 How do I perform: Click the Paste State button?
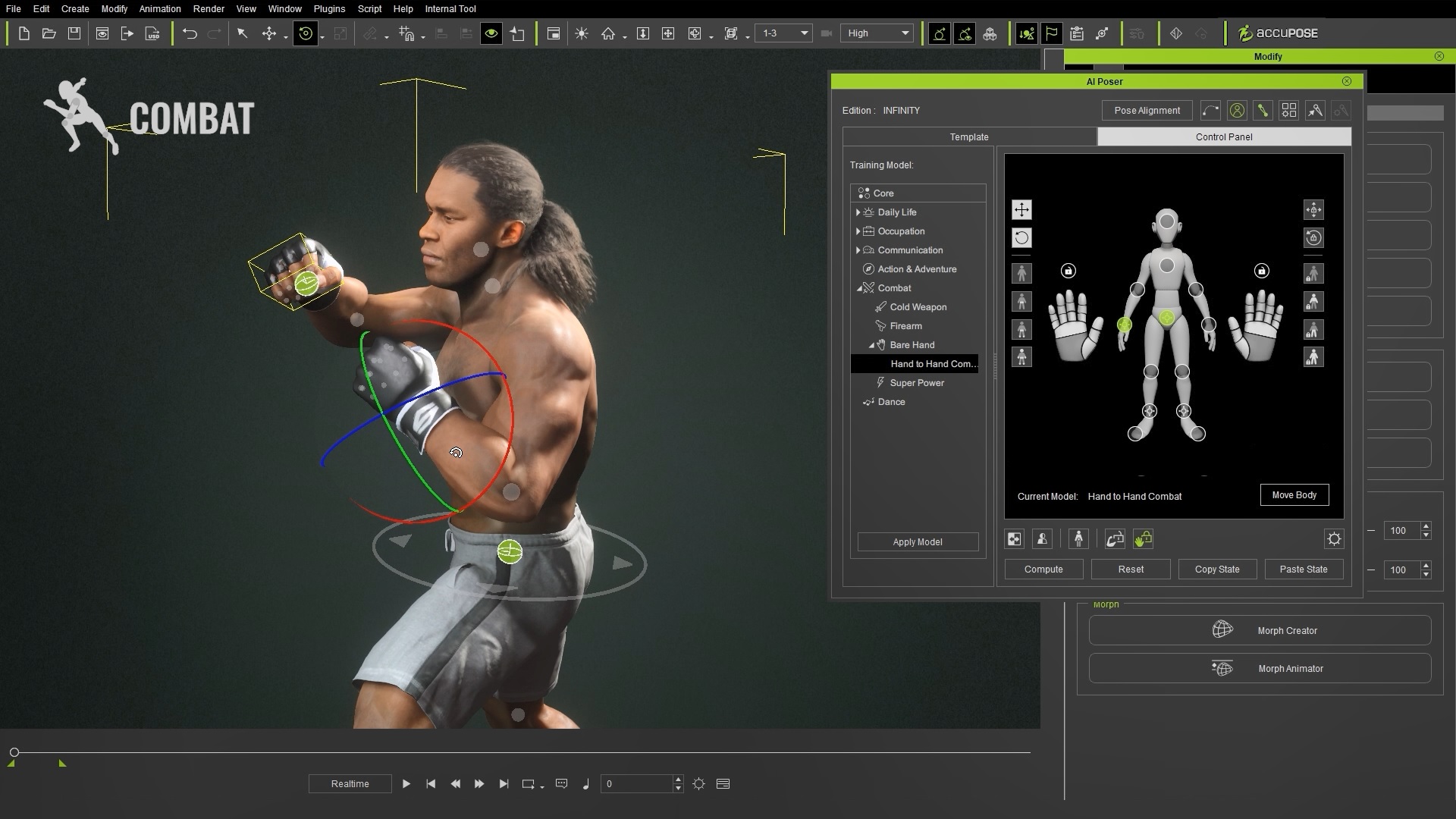(x=1304, y=570)
